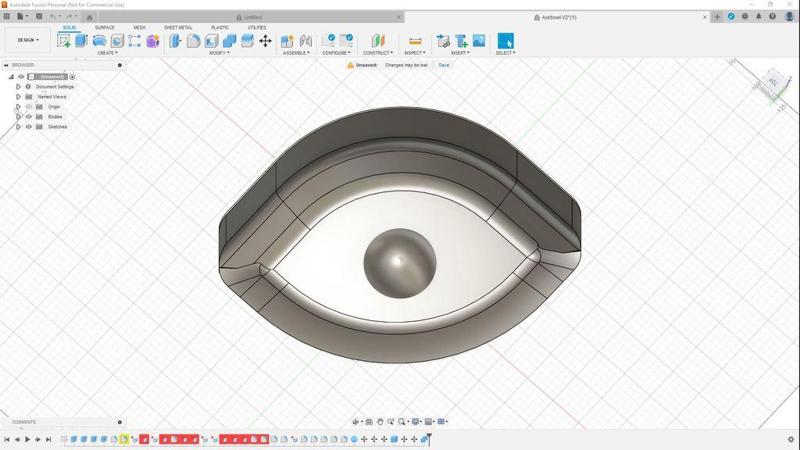This screenshot has height=450, width=800.
Task: Select the Offset Plane construct tool
Action: [x=378, y=41]
